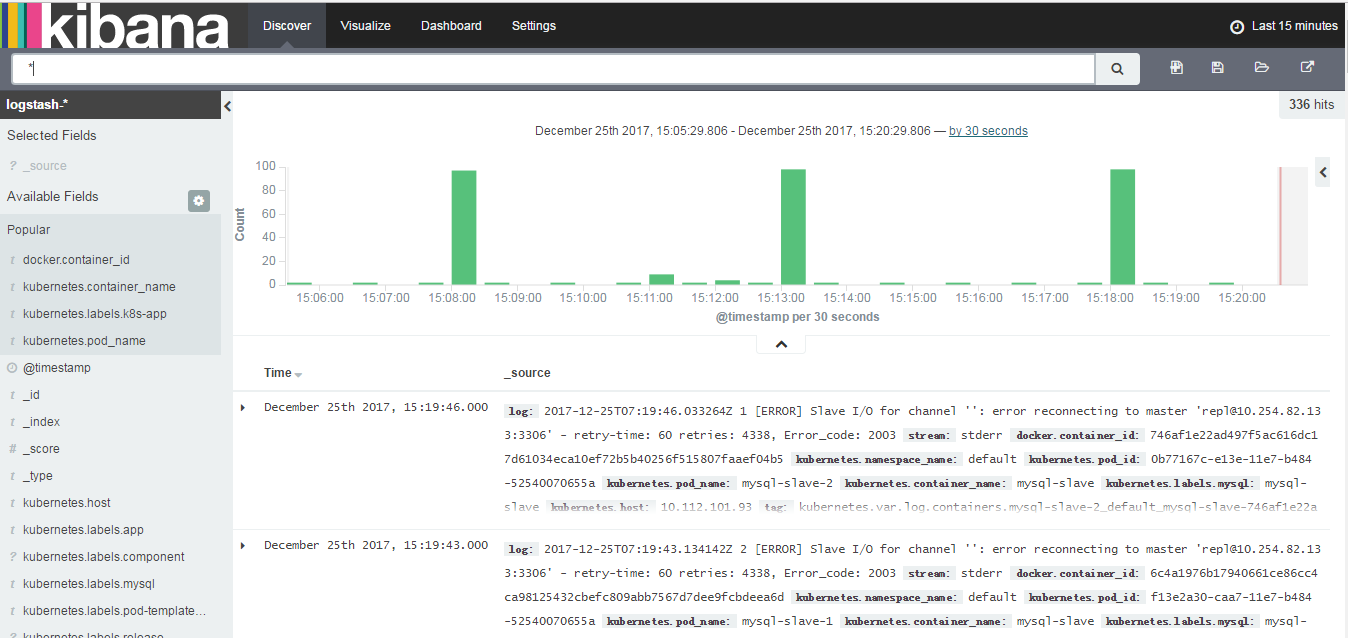Change interval via the by 30 seconds link
The height and width of the screenshot is (638, 1348).
[x=988, y=130]
